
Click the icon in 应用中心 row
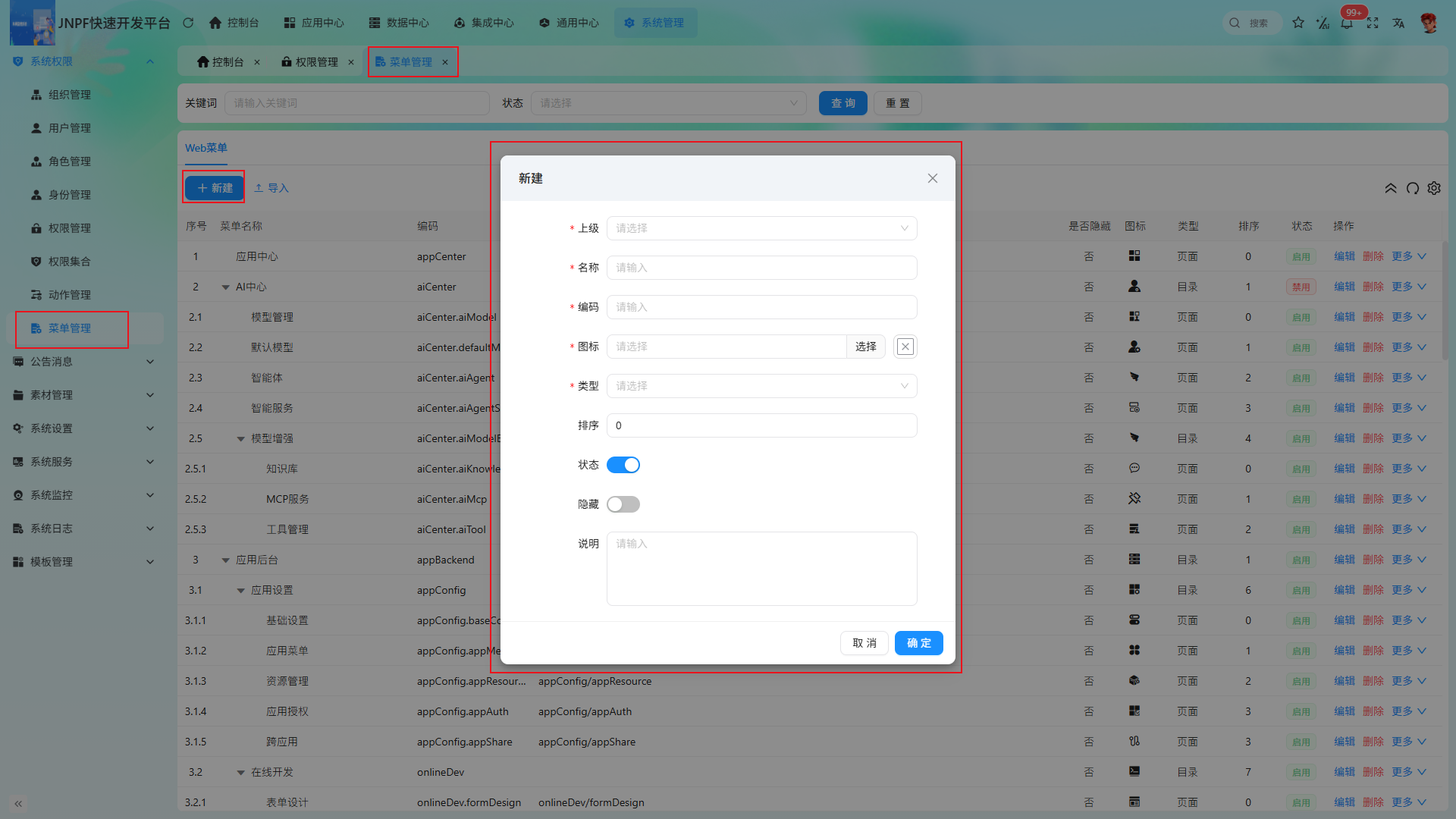[x=1134, y=256]
